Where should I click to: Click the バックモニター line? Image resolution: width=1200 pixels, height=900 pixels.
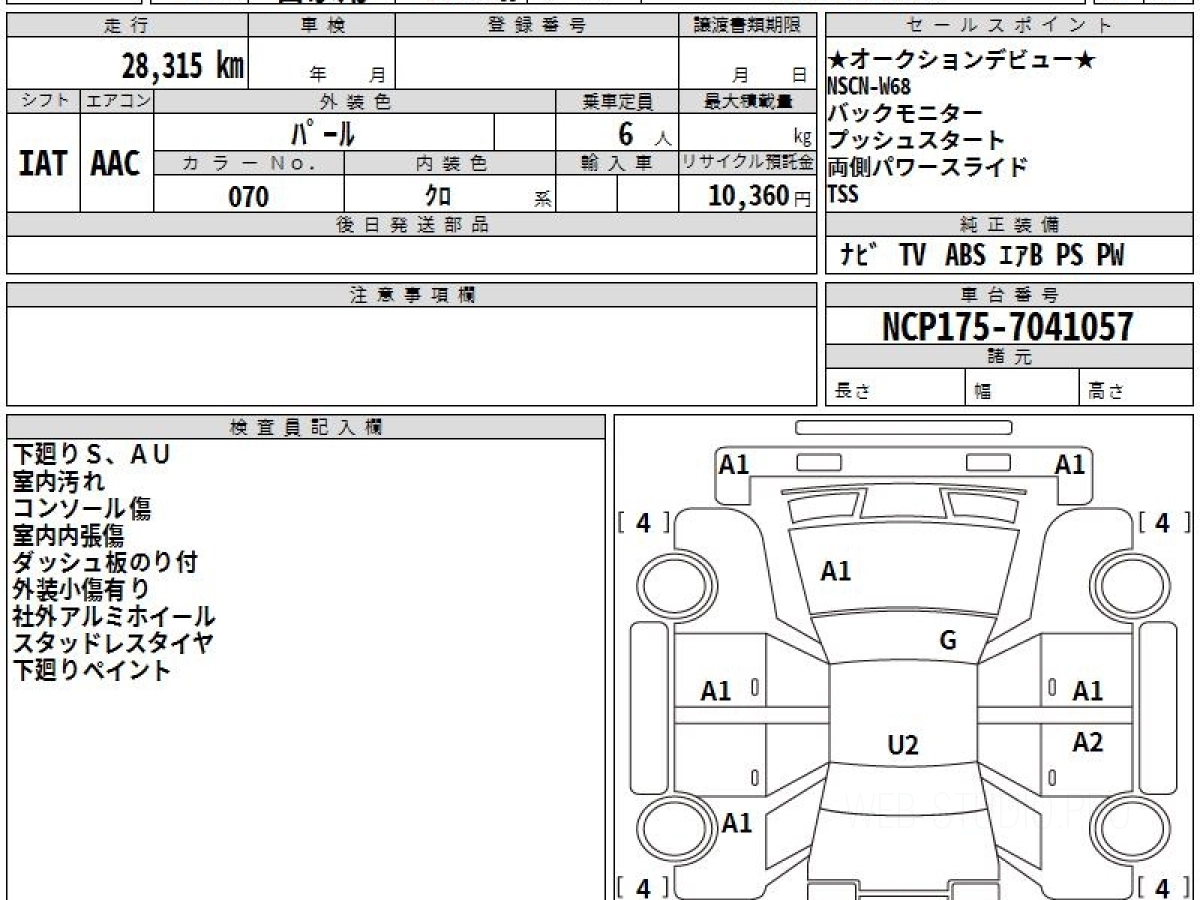(905, 113)
